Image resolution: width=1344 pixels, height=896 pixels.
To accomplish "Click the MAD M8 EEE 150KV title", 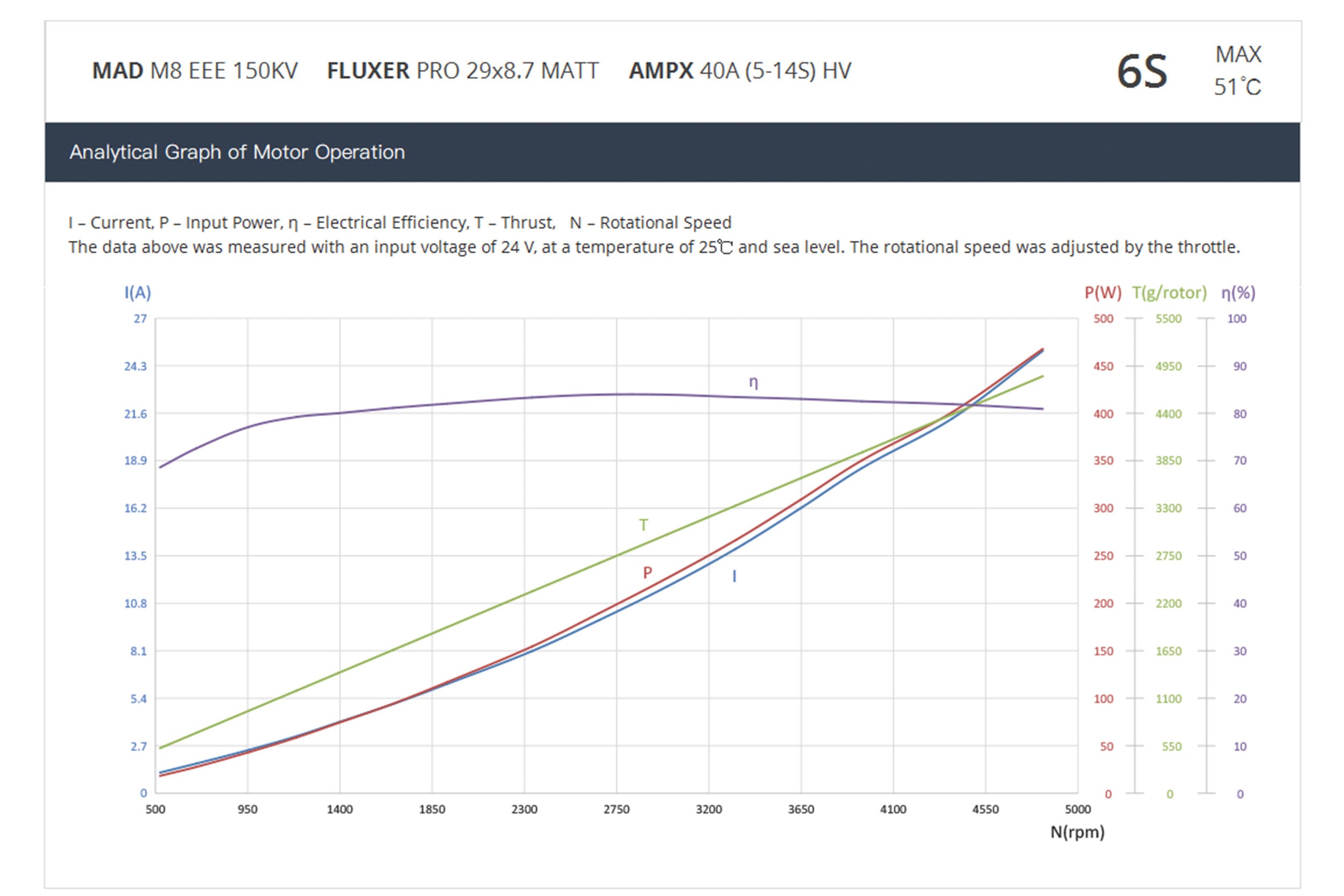I will (194, 71).
